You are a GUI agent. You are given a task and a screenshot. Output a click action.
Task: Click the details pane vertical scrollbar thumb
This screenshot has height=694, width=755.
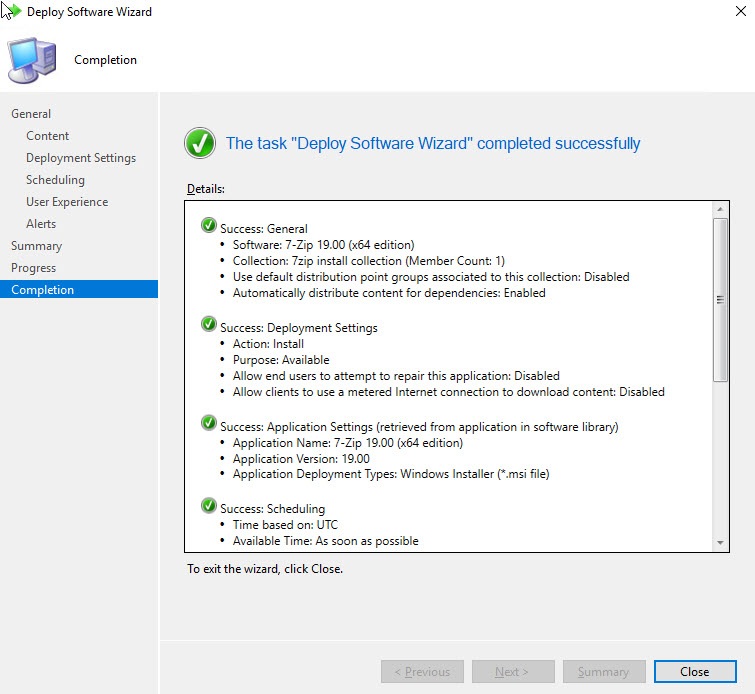[x=720, y=298]
